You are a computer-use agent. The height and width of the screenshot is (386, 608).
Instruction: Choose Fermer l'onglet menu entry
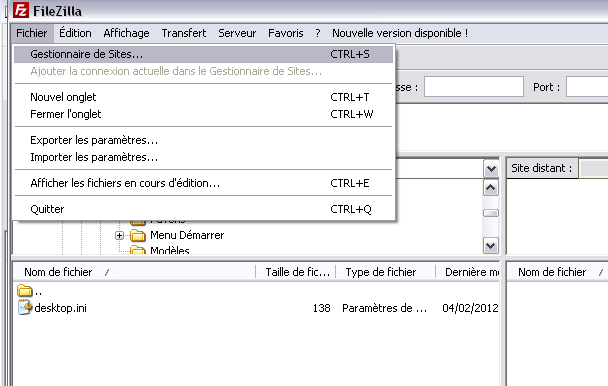coord(204,114)
